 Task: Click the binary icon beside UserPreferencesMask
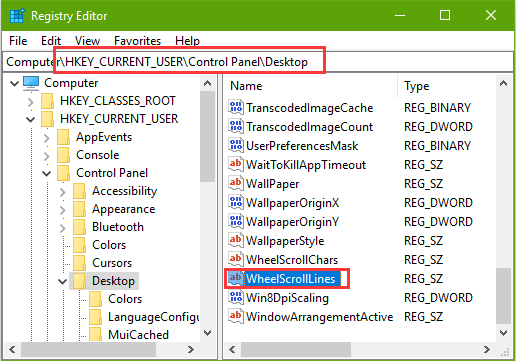(236, 145)
